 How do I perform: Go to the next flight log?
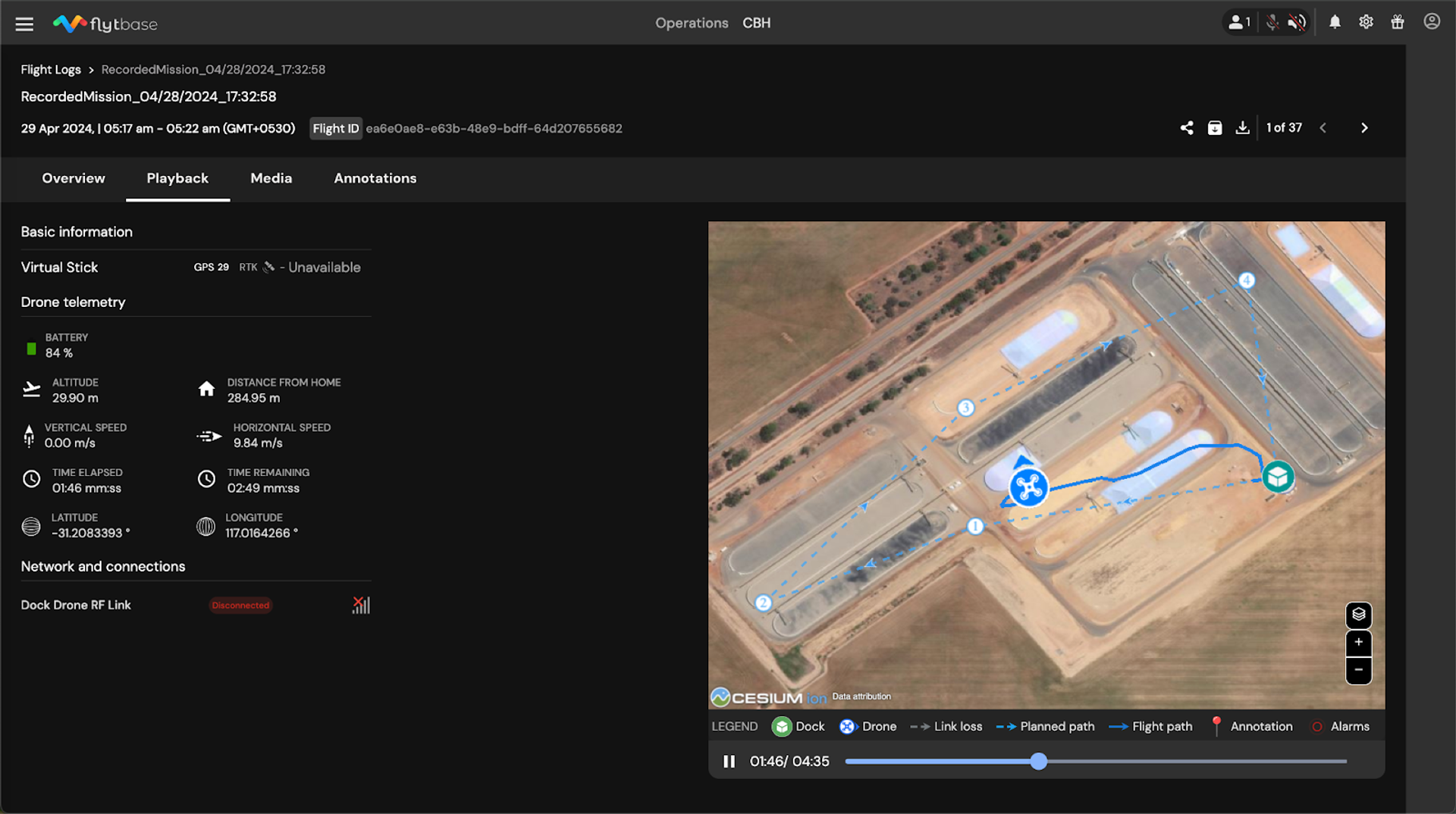(1364, 128)
